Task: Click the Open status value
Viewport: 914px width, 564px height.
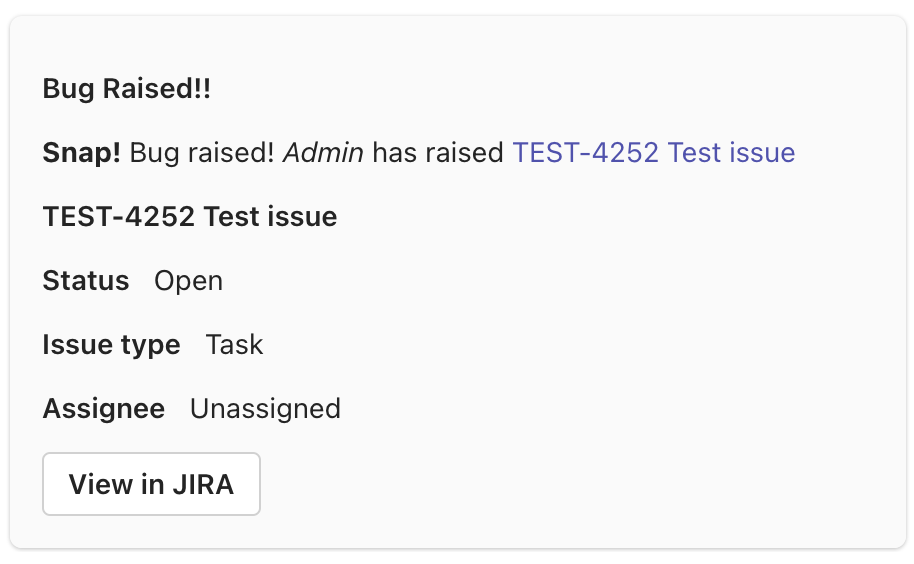Action: (x=188, y=281)
